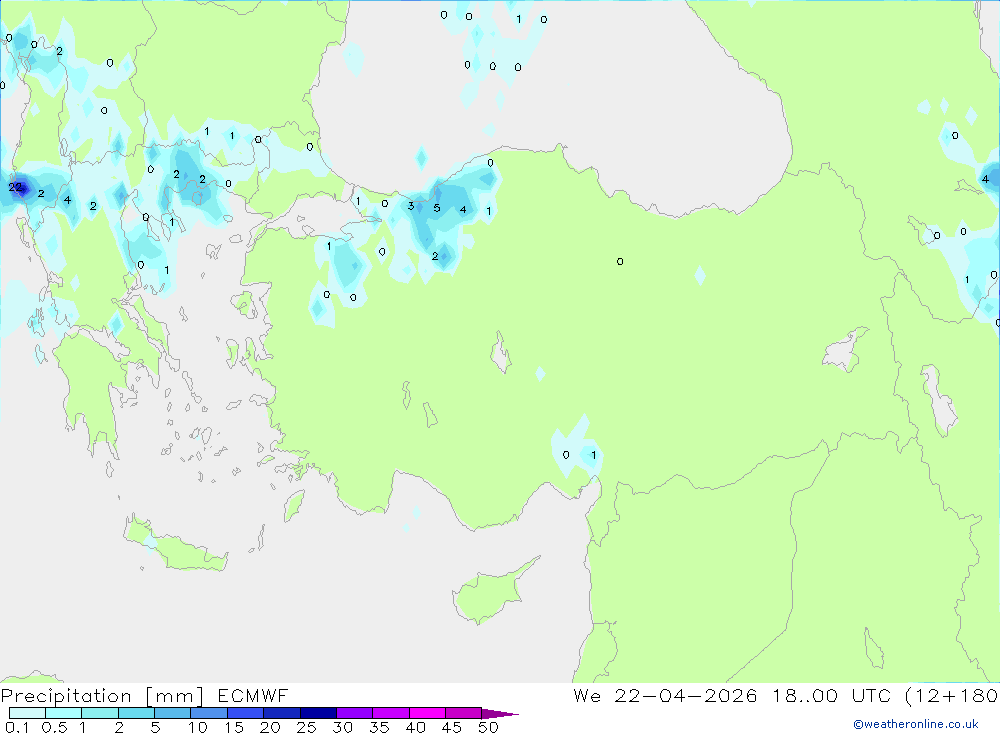Click the '20' legend scale label
1000x733 pixels.
pyautogui.click(x=270, y=727)
